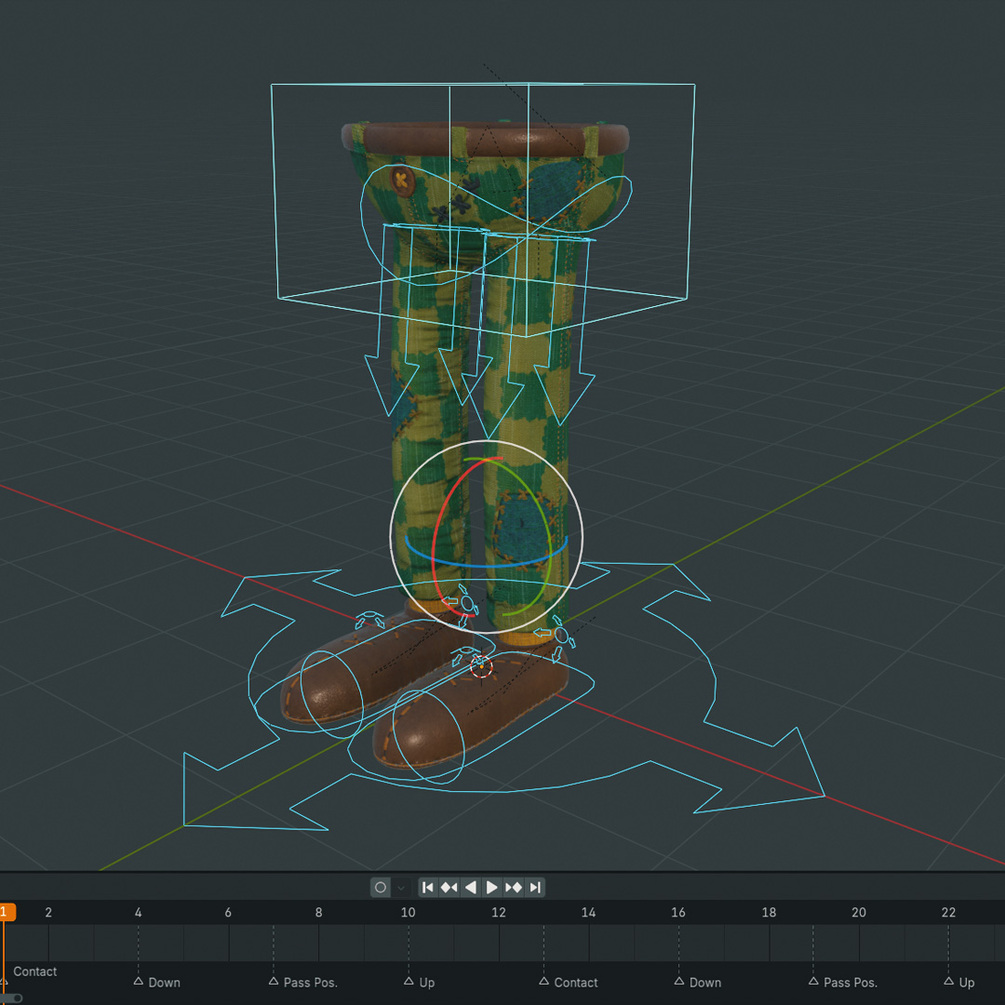Open the dropdown beside the record icon

(399, 888)
